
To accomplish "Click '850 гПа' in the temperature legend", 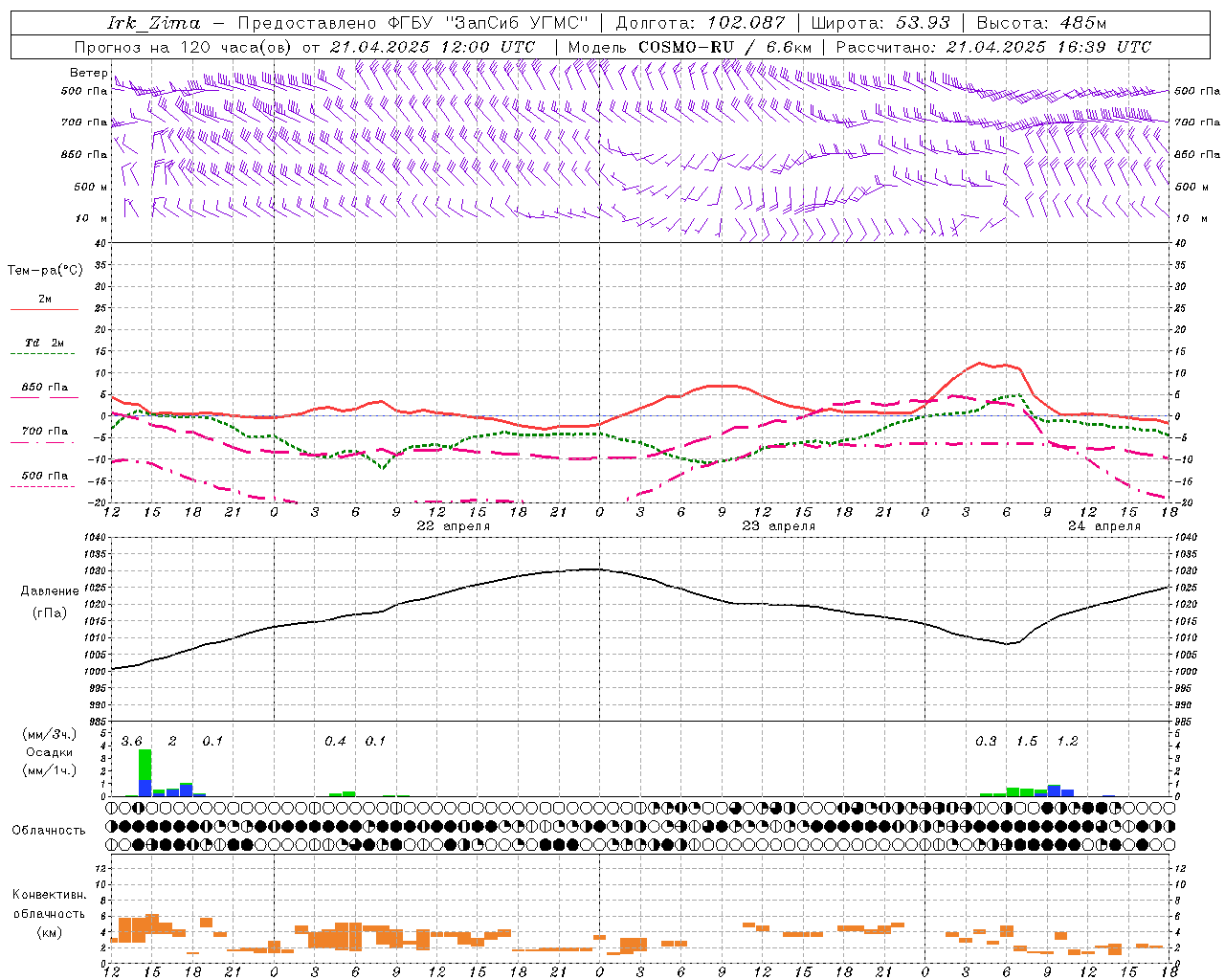I will click(45, 388).
